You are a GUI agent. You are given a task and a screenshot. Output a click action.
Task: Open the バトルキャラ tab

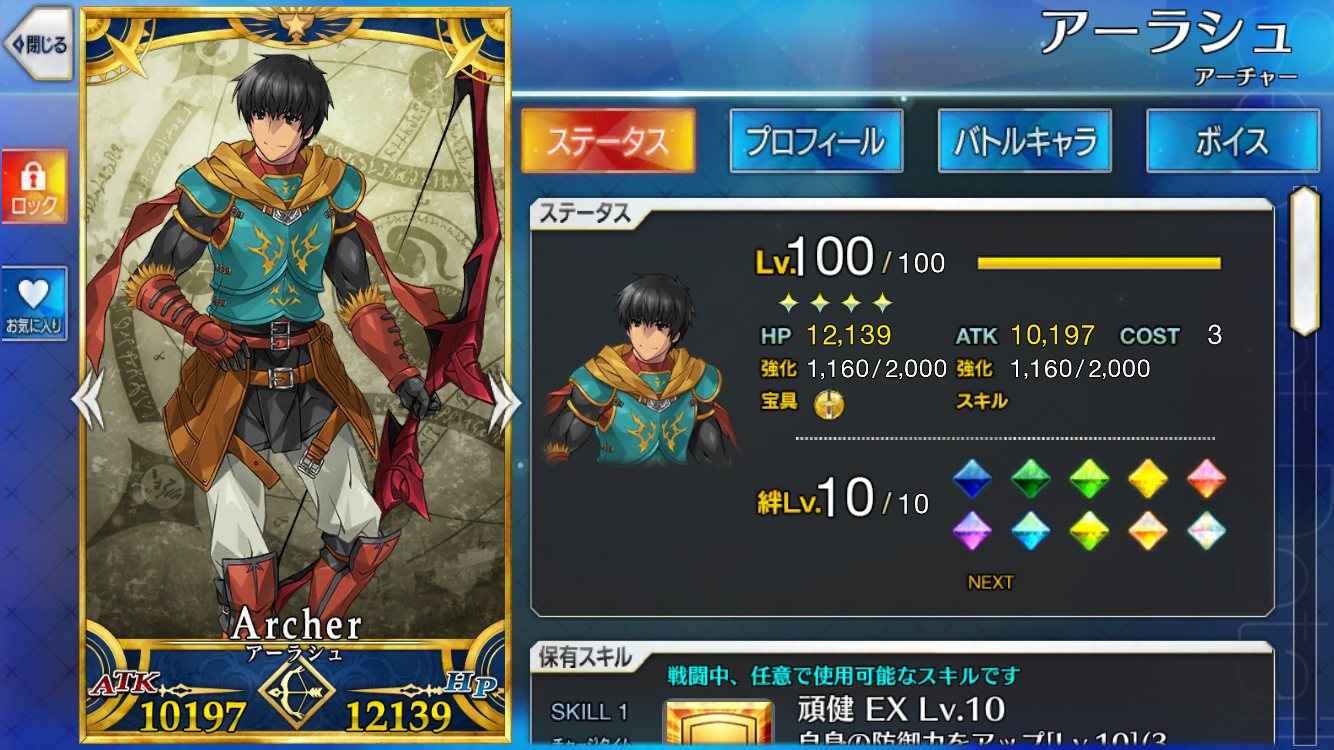click(1025, 140)
